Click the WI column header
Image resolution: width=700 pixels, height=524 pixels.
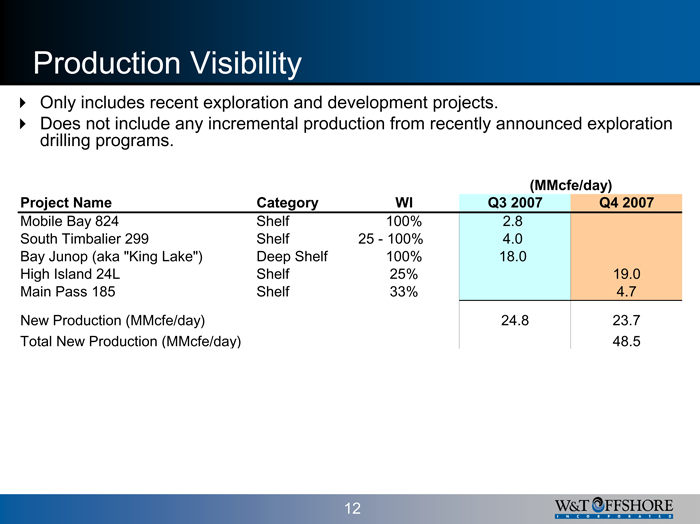pyautogui.click(x=404, y=203)
